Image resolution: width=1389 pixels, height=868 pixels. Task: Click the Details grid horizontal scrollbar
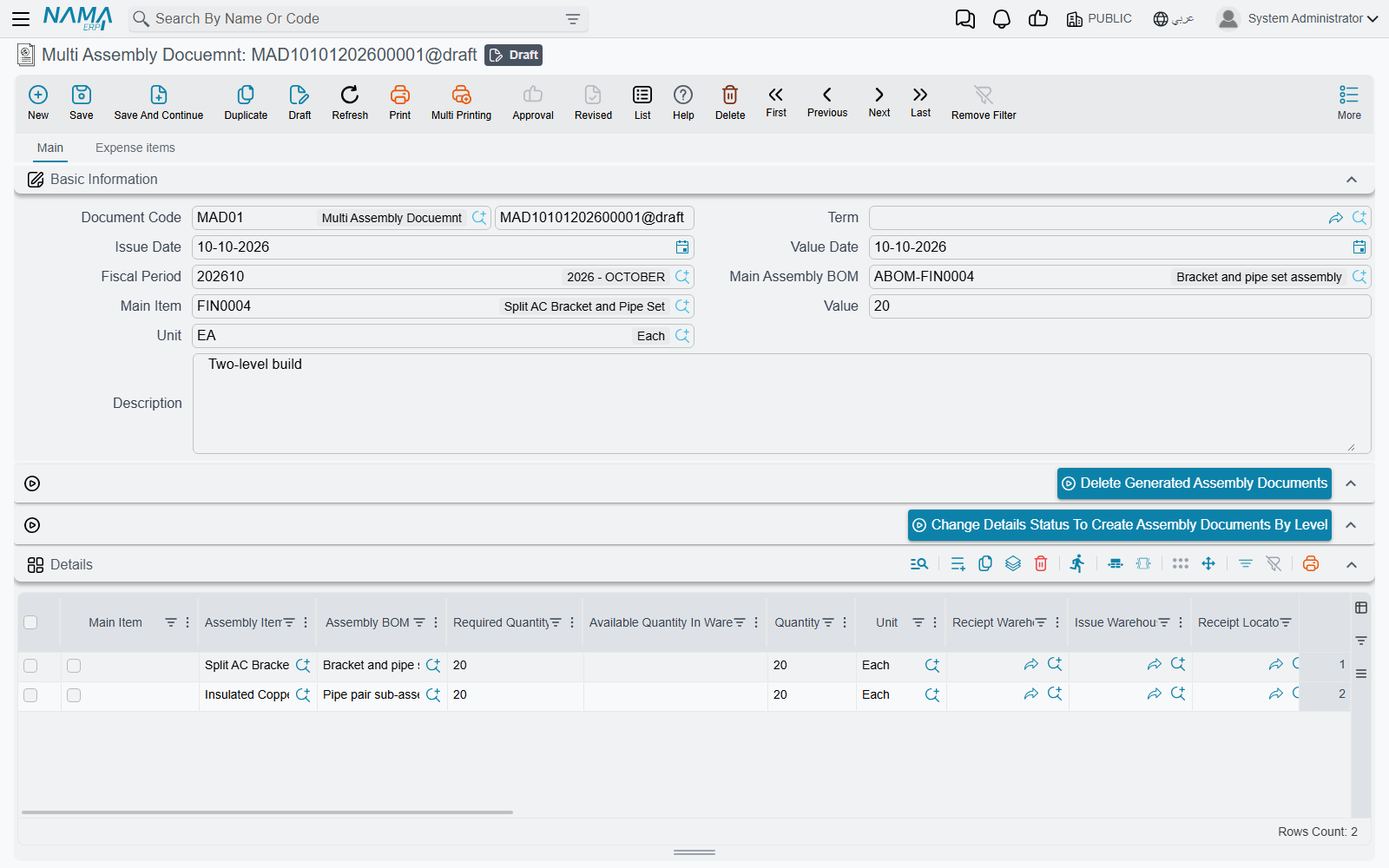pyautogui.click(x=267, y=812)
